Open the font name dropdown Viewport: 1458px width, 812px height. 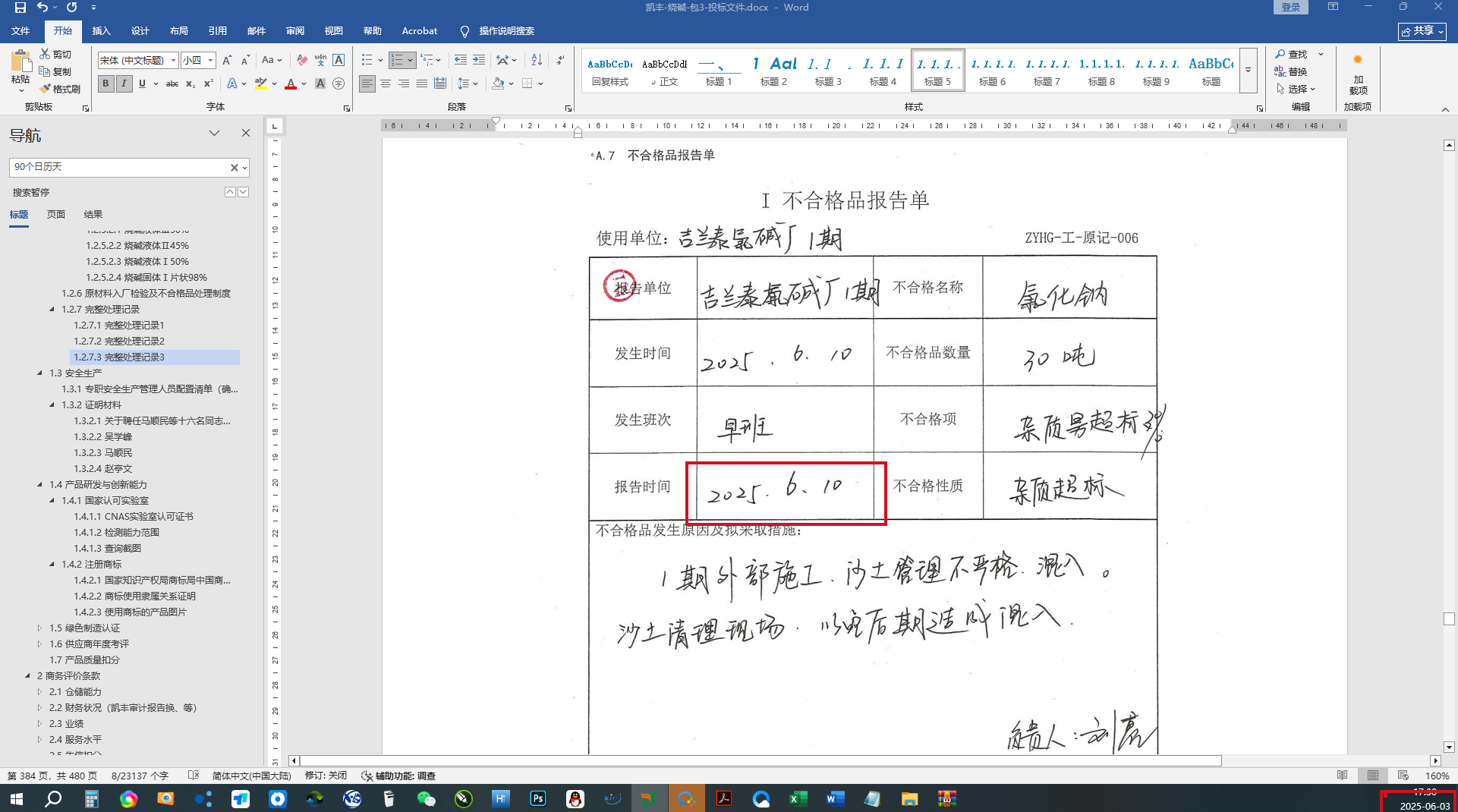[x=173, y=60]
